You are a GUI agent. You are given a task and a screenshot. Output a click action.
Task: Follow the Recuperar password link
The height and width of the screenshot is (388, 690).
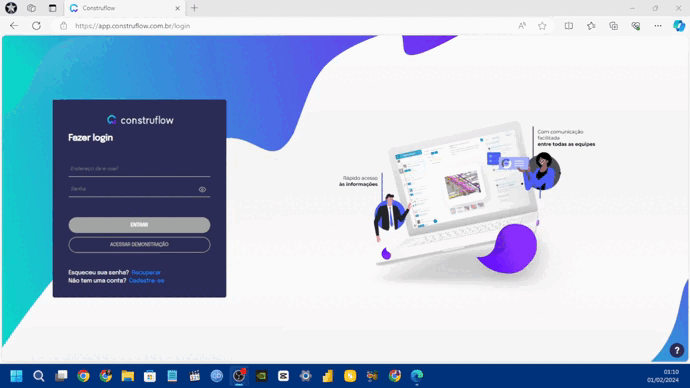(x=146, y=273)
